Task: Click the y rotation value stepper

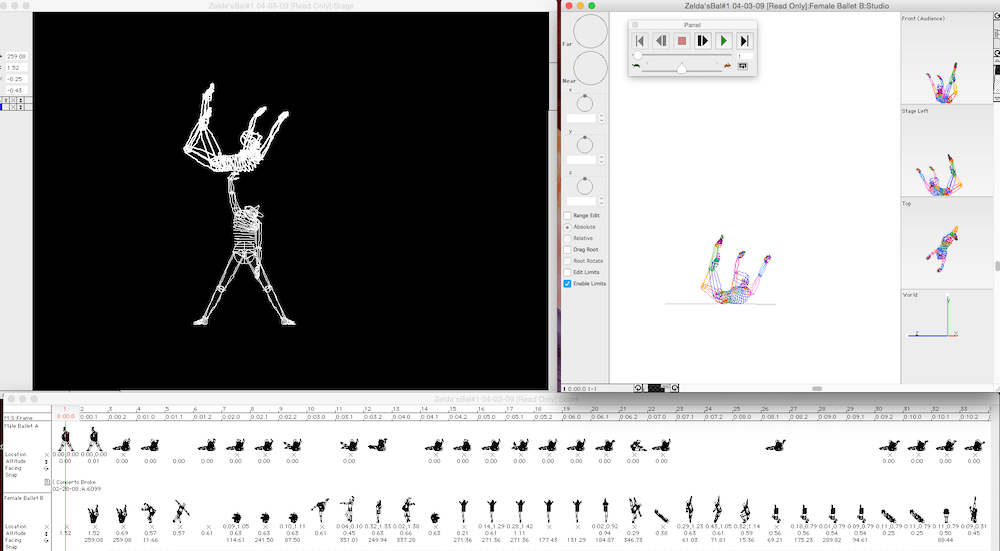Action: point(602,159)
